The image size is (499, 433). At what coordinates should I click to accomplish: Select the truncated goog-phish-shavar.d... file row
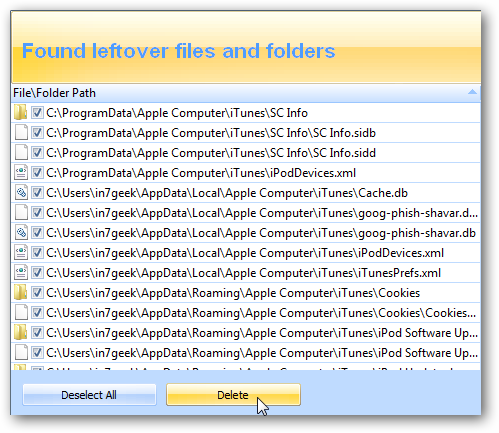[246, 213]
